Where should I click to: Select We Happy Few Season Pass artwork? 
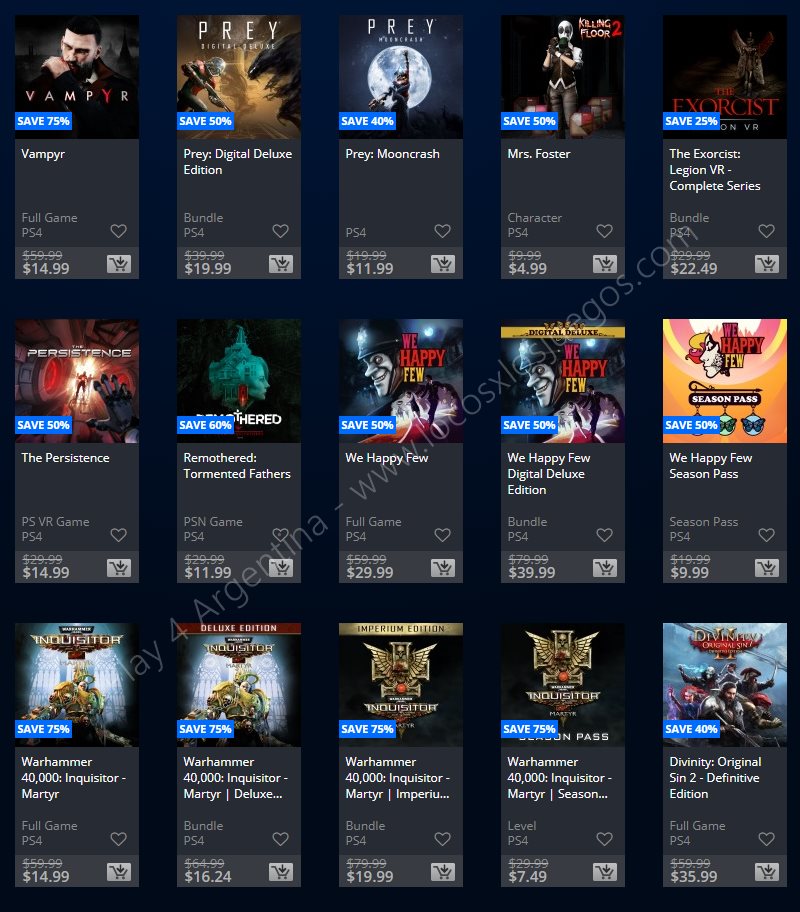[x=725, y=381]
